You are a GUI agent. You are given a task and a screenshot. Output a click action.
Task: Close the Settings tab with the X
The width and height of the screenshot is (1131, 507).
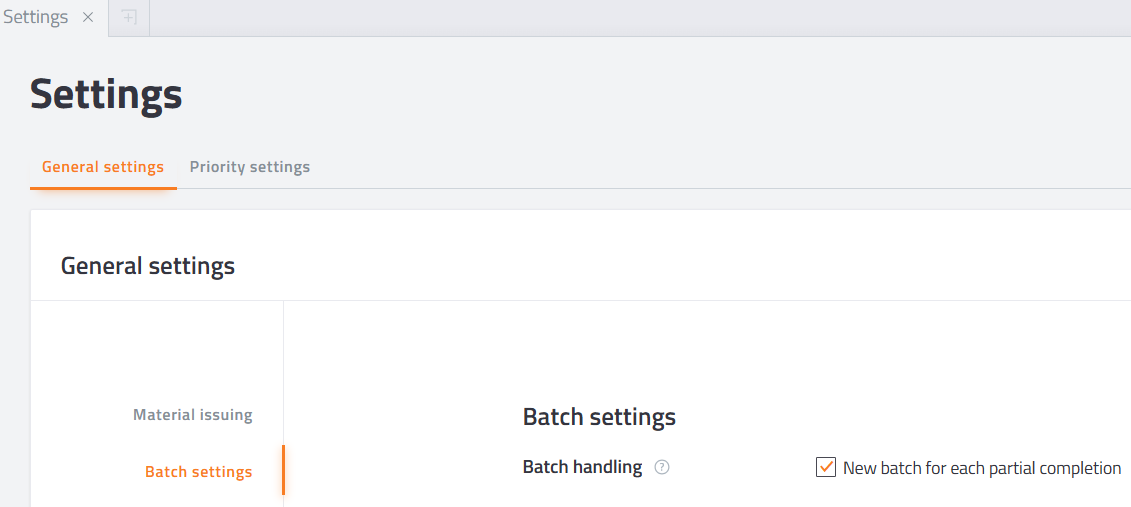click(x=88, y=17)
